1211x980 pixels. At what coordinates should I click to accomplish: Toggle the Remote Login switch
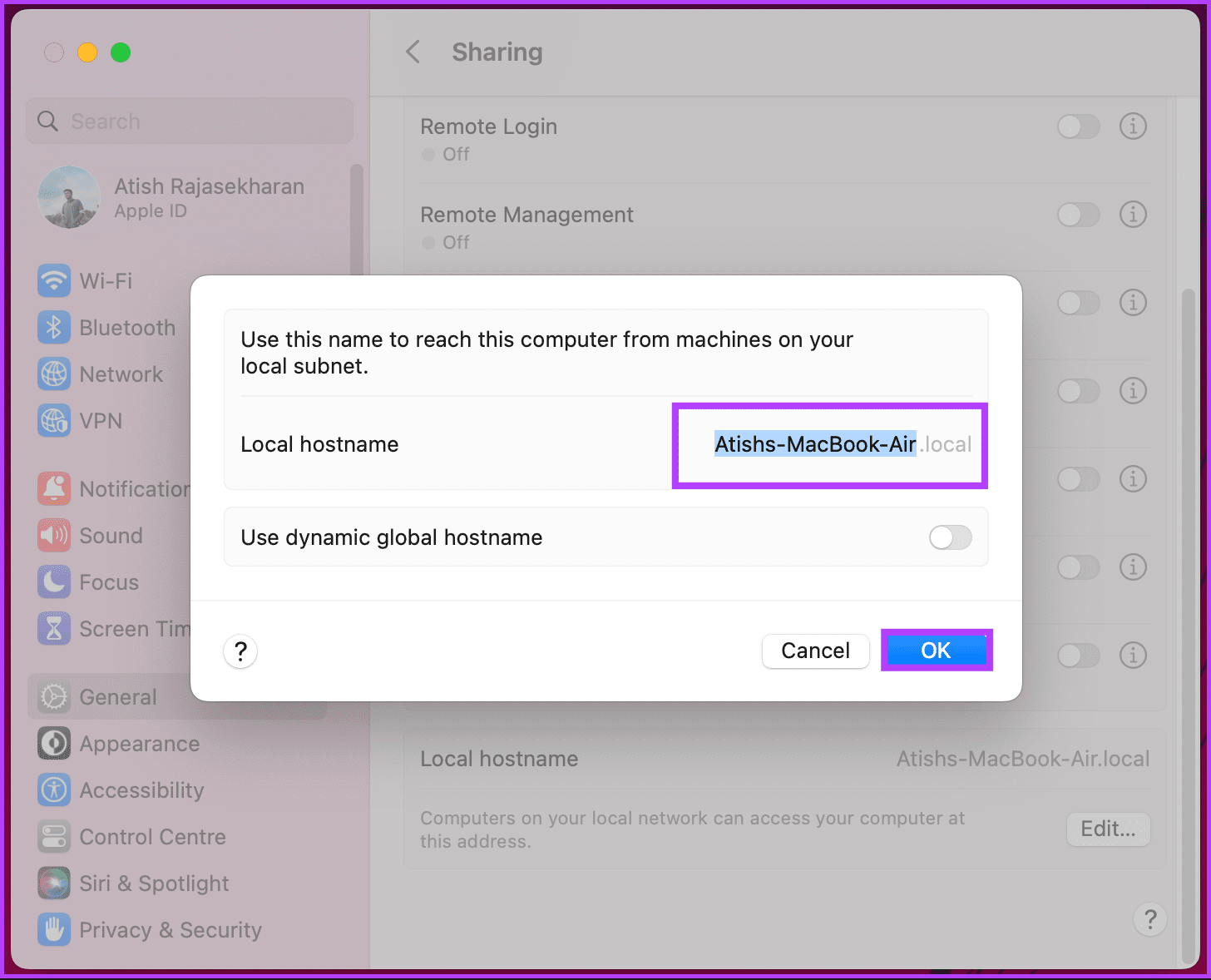(x=1079, y=126)
